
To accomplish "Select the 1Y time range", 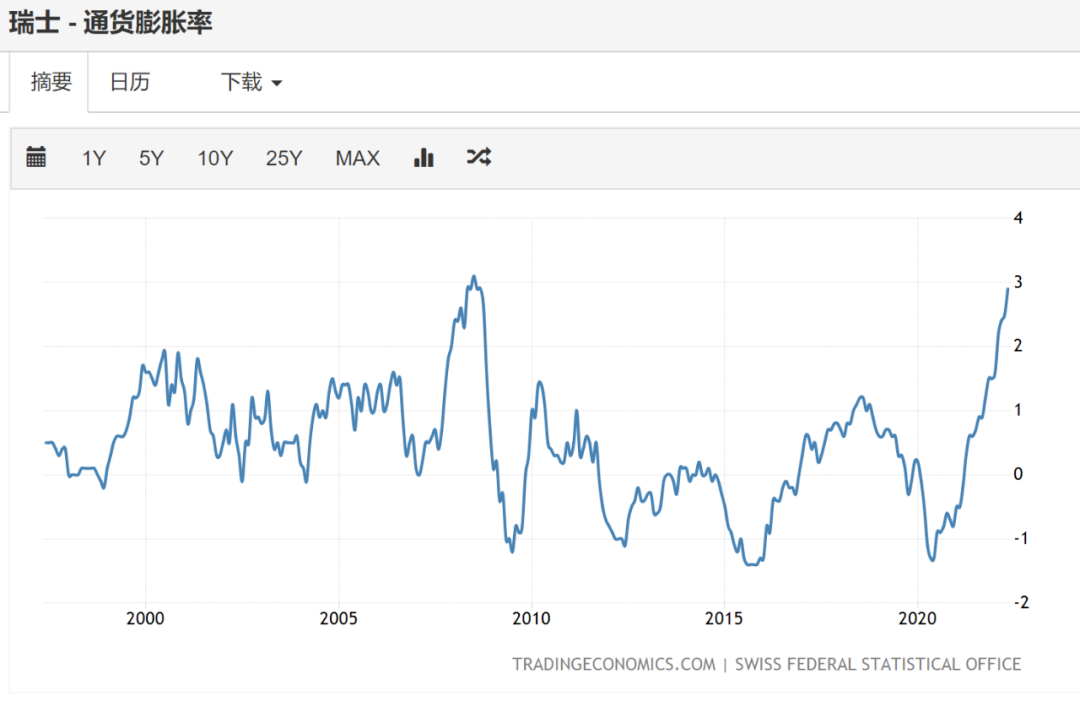I will (x=94, y=158).
